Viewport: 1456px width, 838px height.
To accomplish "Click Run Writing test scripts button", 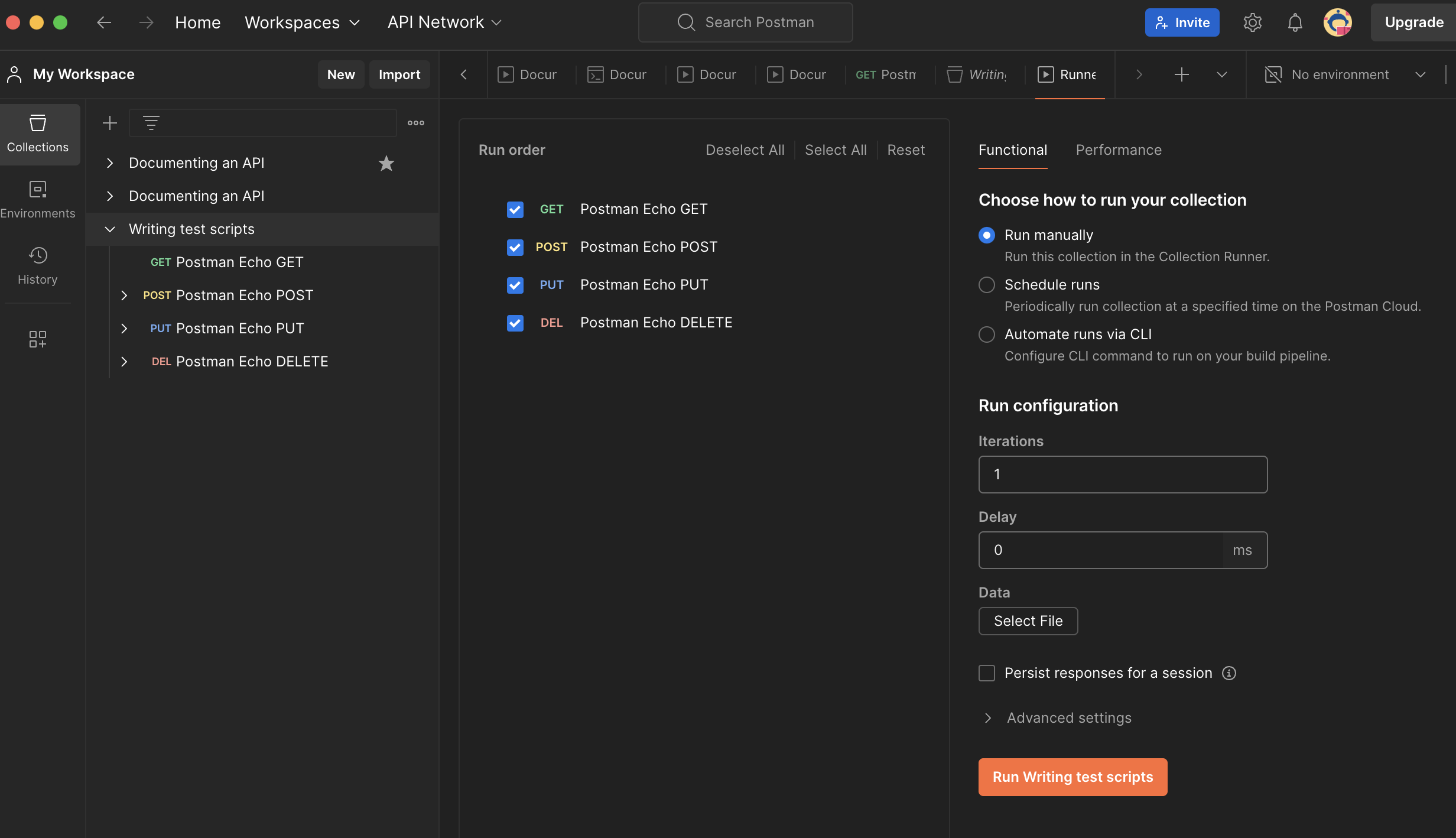I will pyautogui.click(x=1072, y=777).
